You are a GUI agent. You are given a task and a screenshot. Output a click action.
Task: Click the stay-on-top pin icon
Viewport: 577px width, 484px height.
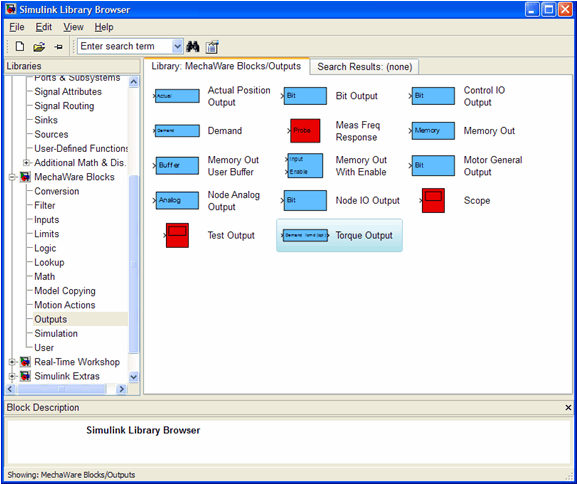click(x=59, y=47)
